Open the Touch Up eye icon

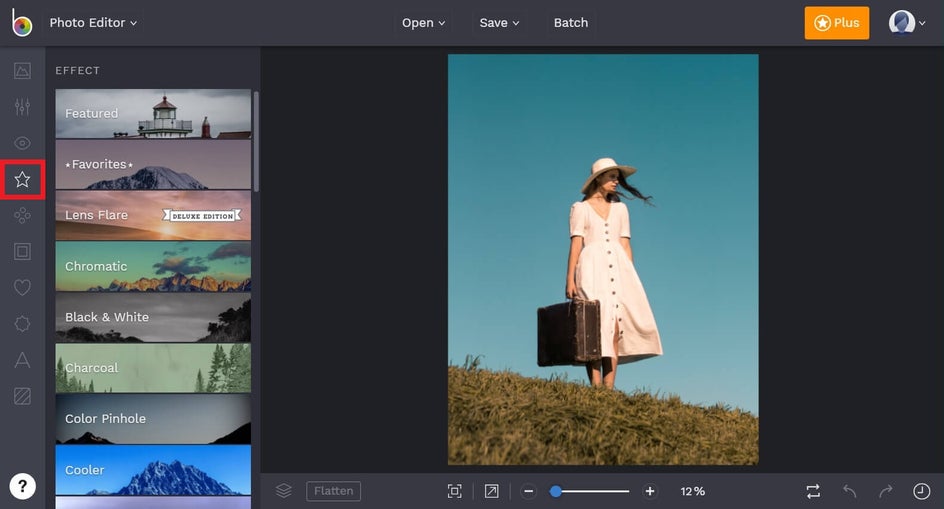[x=22, y=143]
